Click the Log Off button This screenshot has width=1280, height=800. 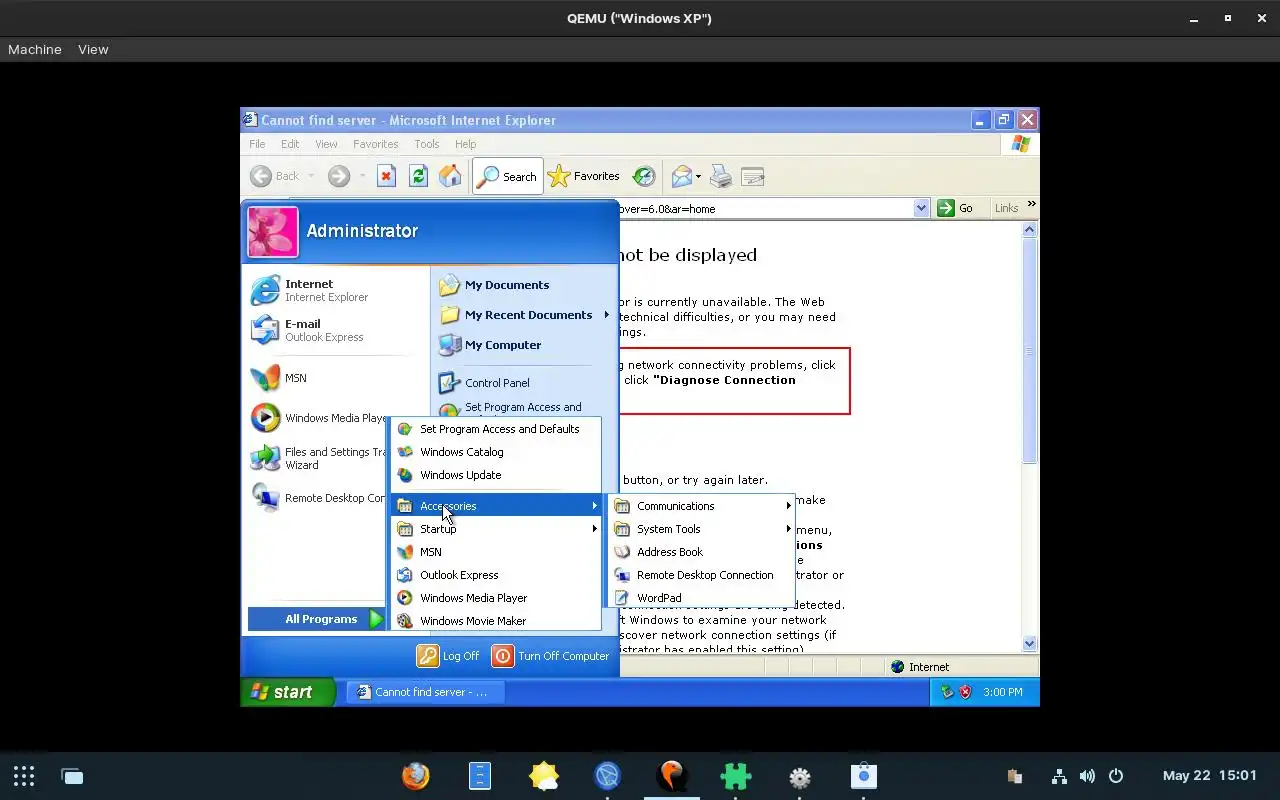click(449, 656)
